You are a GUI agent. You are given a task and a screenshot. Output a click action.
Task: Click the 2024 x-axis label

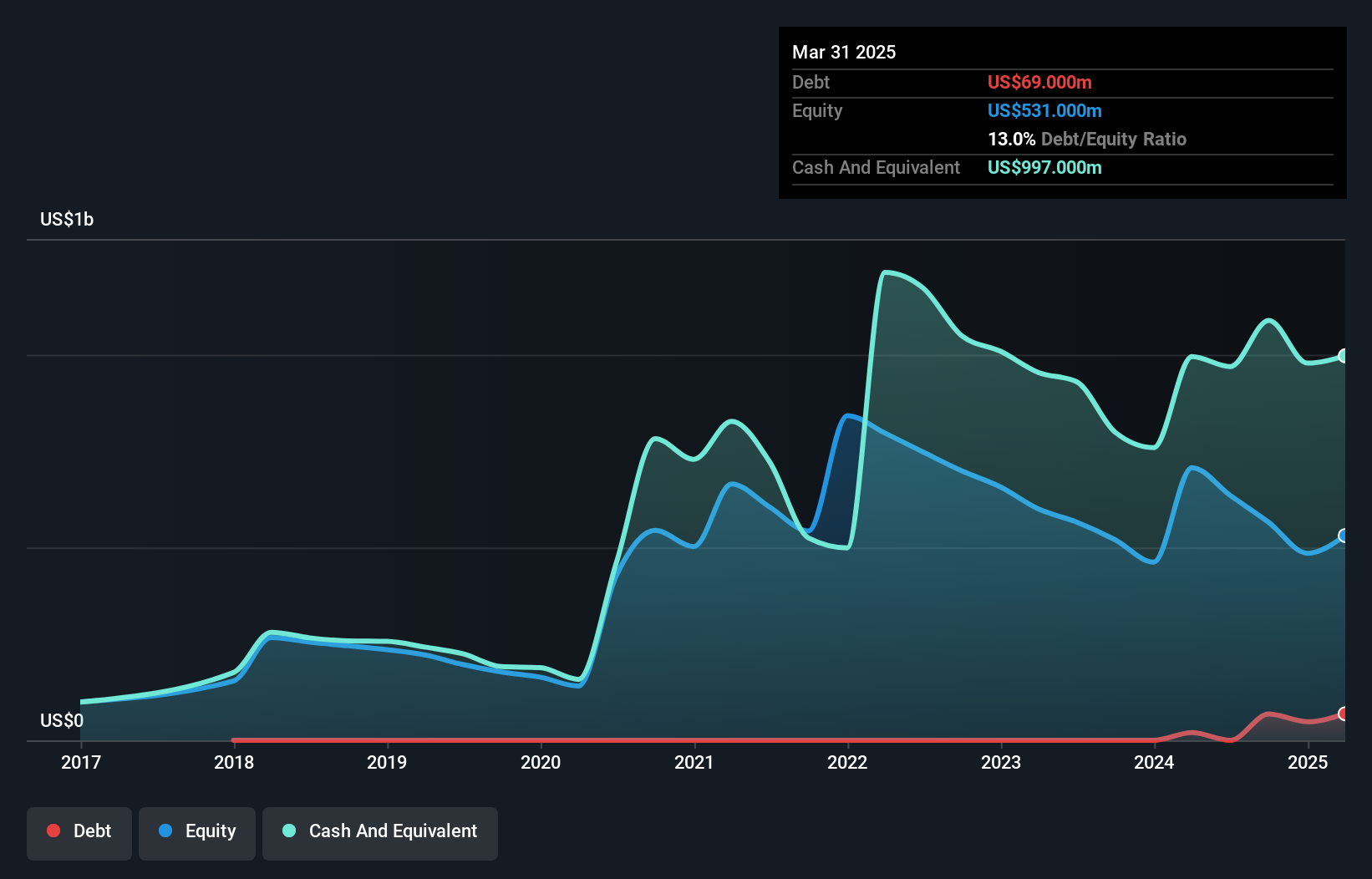tap(1154, 762)
